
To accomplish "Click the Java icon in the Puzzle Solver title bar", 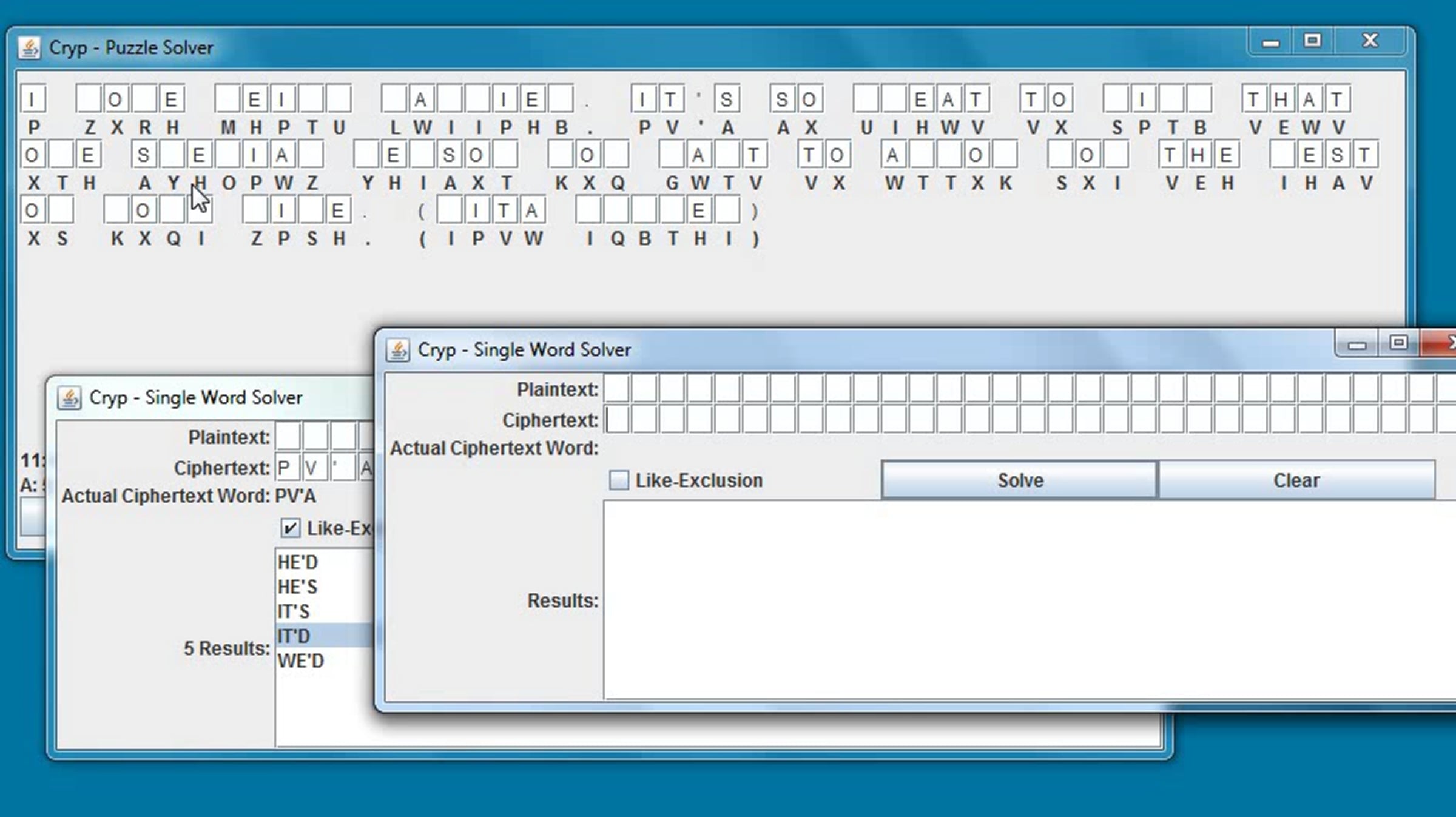I will (29, 47).
